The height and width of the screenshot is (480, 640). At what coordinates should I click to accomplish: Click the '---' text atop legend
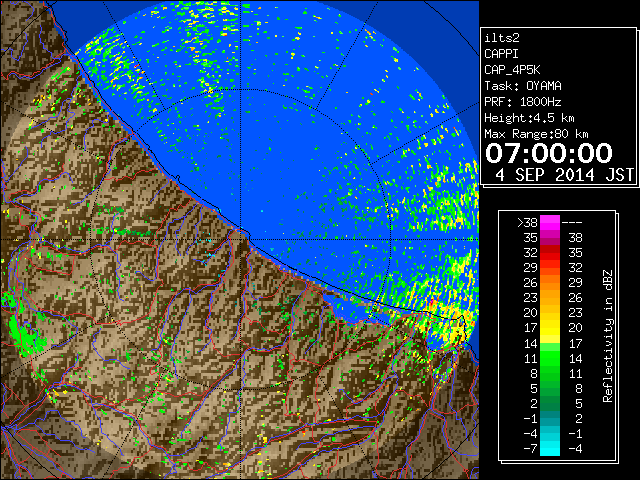[x=572, y=223]
